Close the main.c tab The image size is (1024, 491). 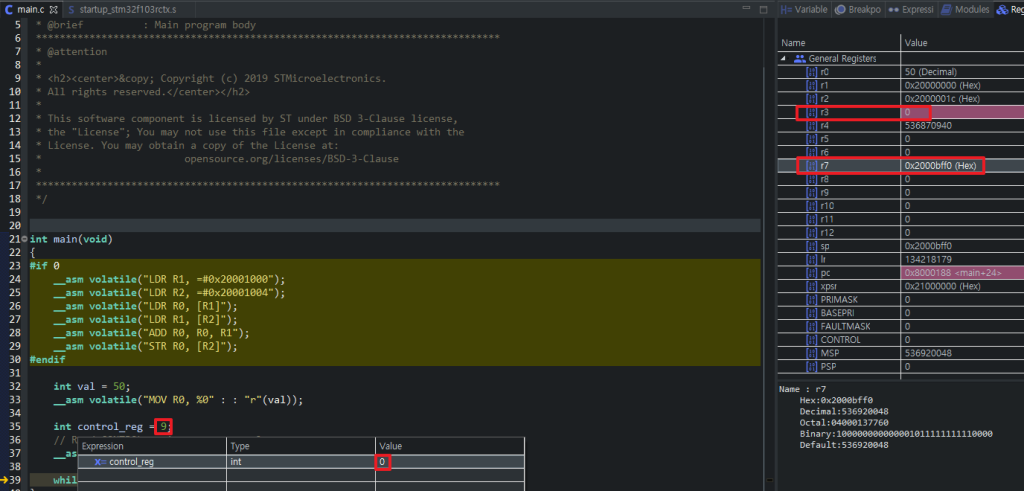54,10
